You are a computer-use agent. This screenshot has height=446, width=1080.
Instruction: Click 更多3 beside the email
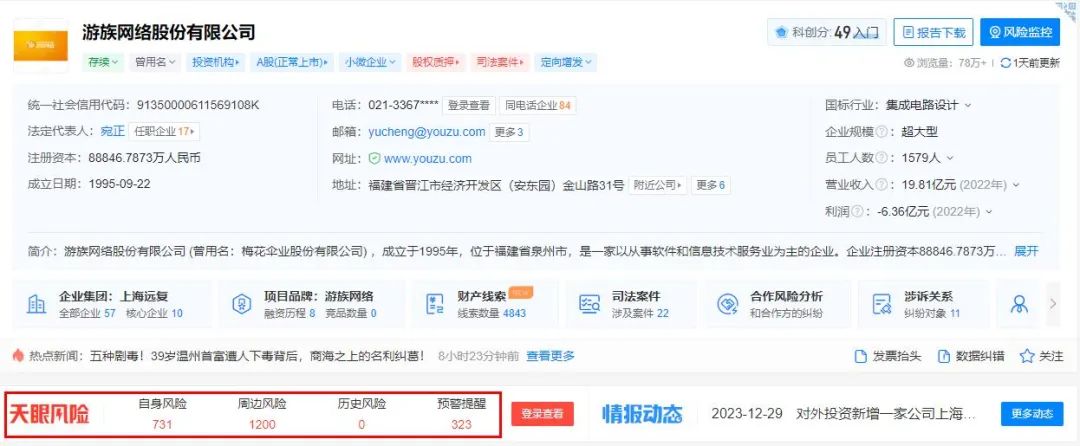pyautogui.click(x=509, y=132)
